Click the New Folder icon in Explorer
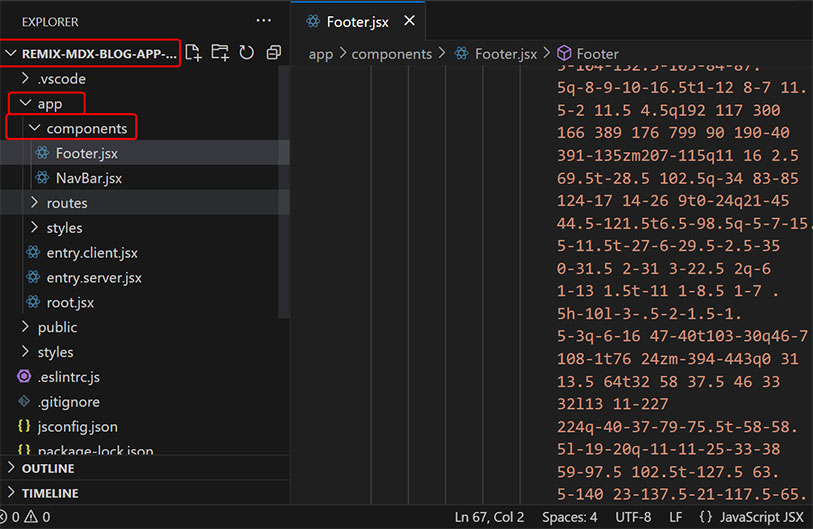This screenshot has width=813, height=529. (x=220, y=53)
